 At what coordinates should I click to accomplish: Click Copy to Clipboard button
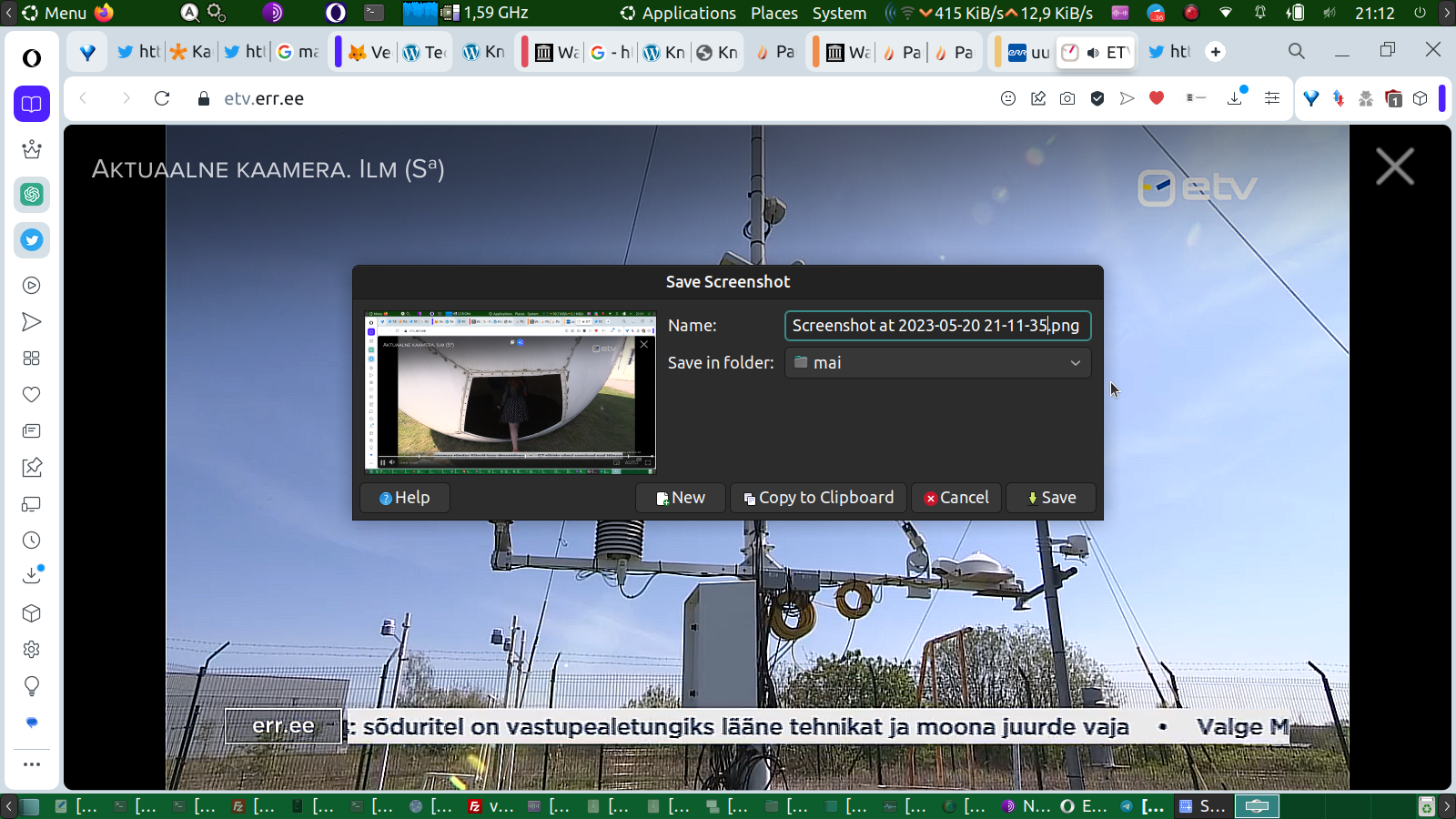[x=818, y=498]
